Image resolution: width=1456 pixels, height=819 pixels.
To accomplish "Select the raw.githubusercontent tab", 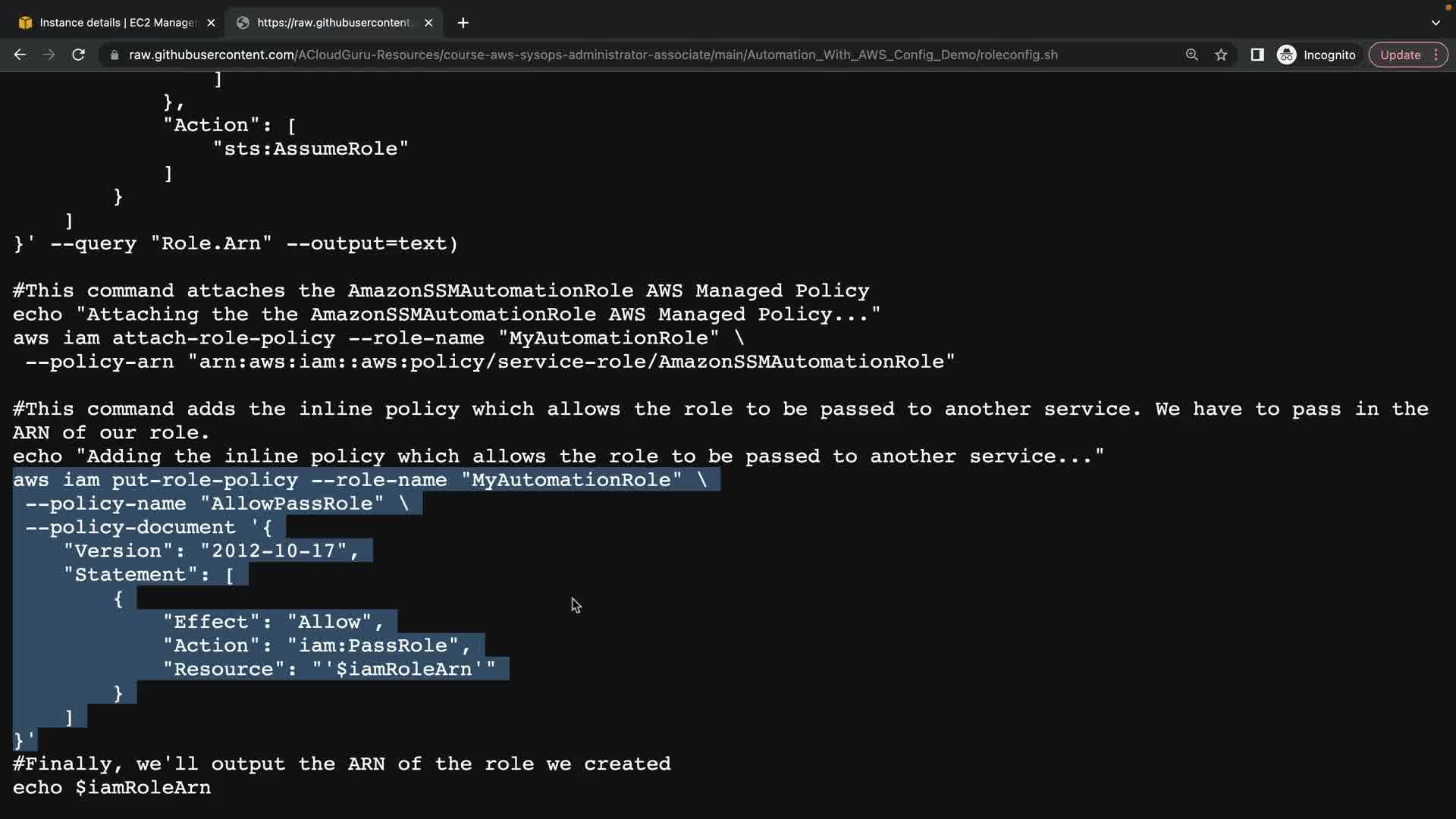I will point(334,23).
